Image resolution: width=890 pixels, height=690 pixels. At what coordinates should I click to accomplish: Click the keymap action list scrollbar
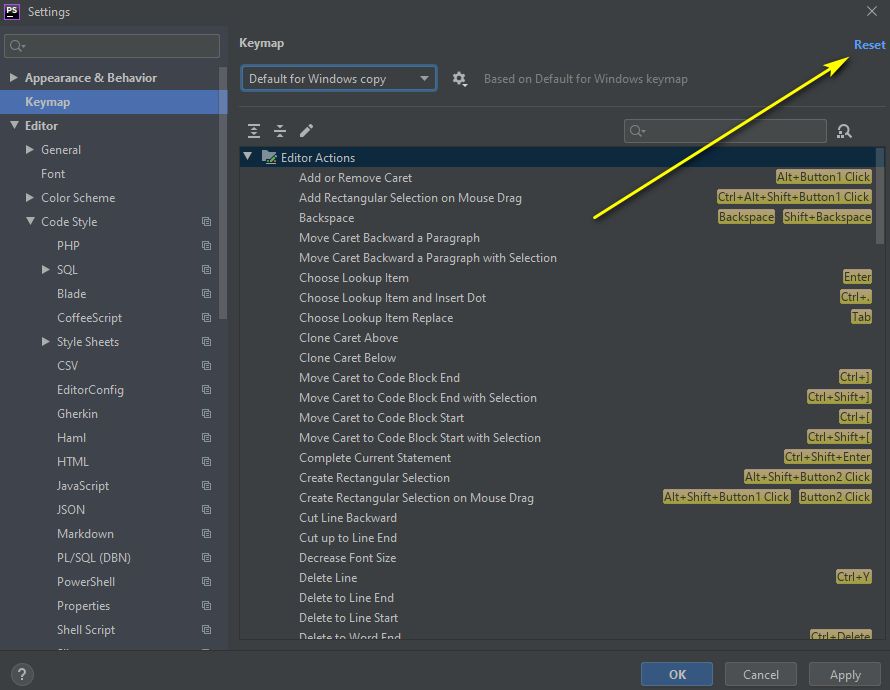[x=880, y=196]
